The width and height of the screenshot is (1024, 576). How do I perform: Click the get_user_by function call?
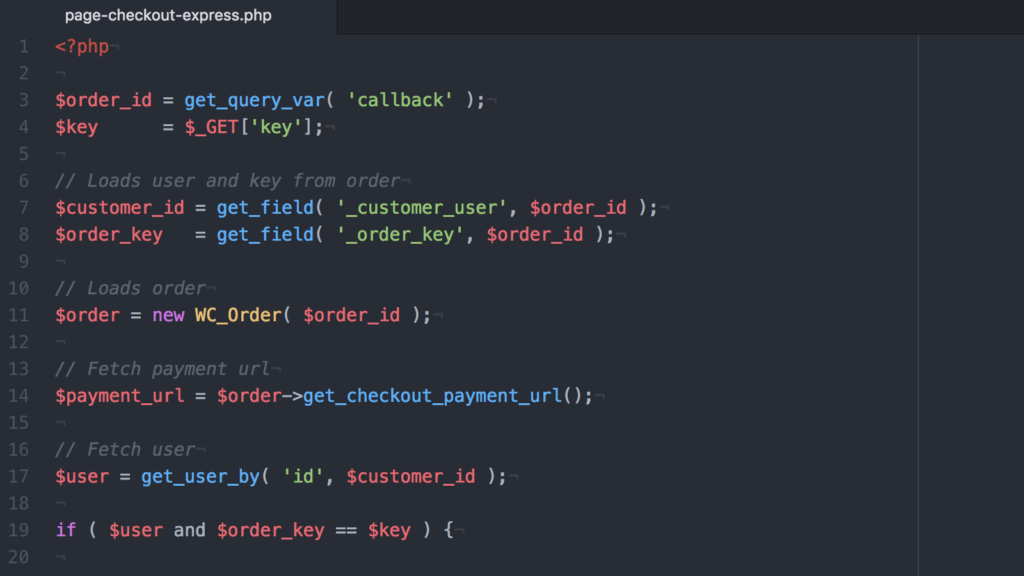coord(200,476)
